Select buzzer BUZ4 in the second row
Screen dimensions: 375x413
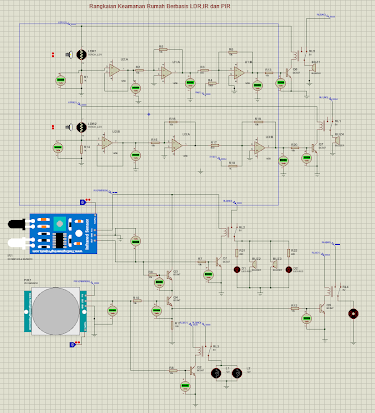click(x=338, y=140)
